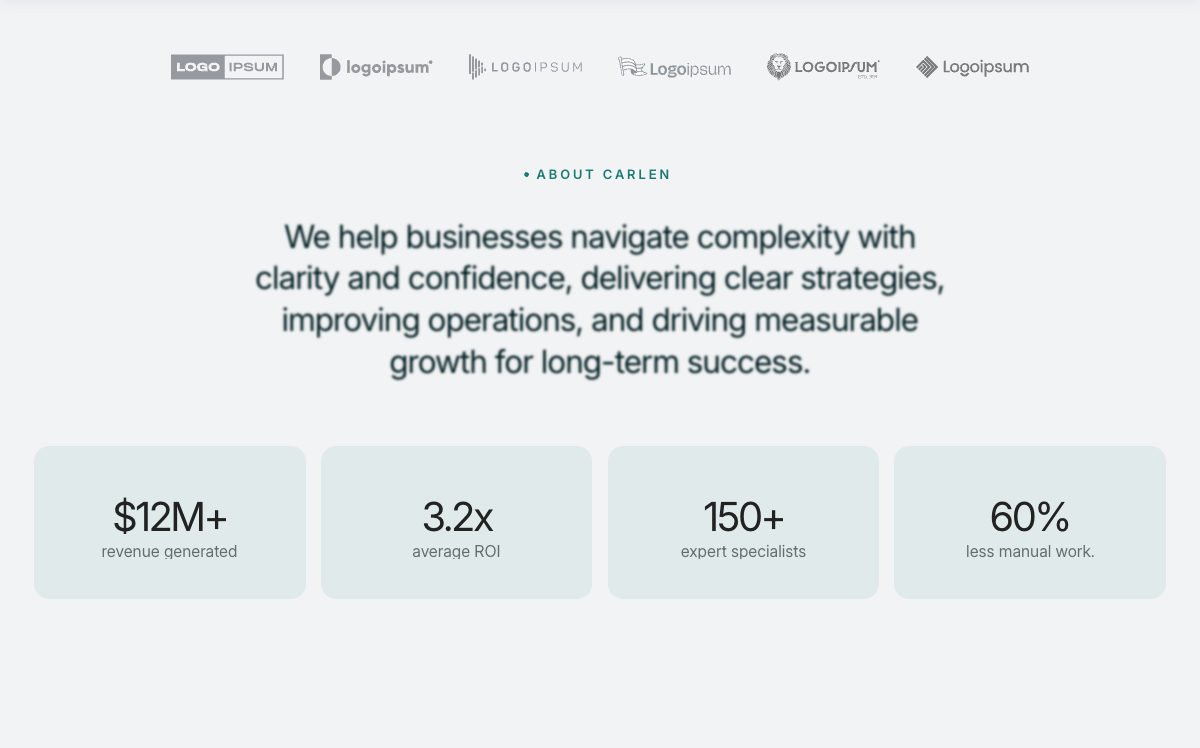Click the lion head logo icon
1200x748 pixels.
778,67
